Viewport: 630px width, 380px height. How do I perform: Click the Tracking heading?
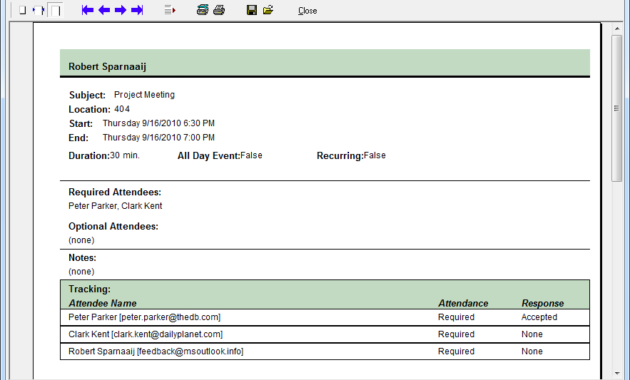point(89,289)
